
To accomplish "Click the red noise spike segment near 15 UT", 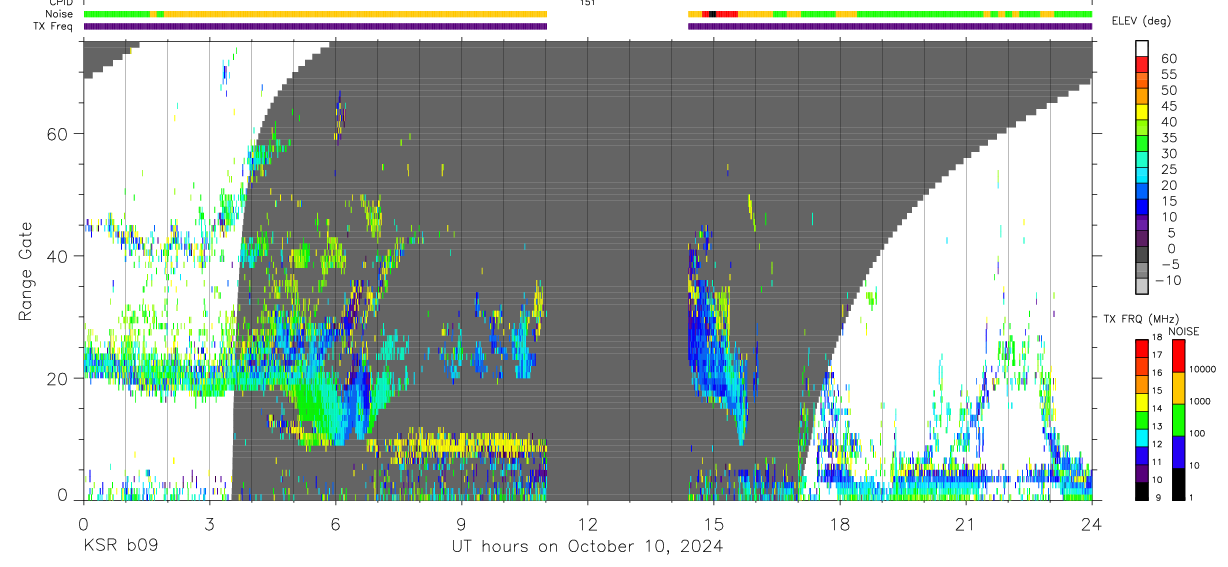I will (727, 14).
